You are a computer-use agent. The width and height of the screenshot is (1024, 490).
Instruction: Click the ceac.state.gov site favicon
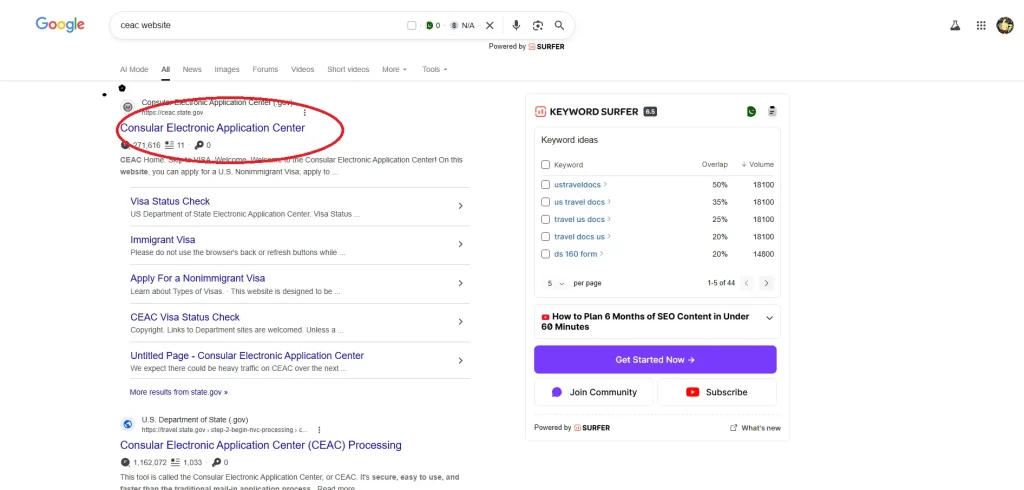pyautogui.click(x=128, y=108)
